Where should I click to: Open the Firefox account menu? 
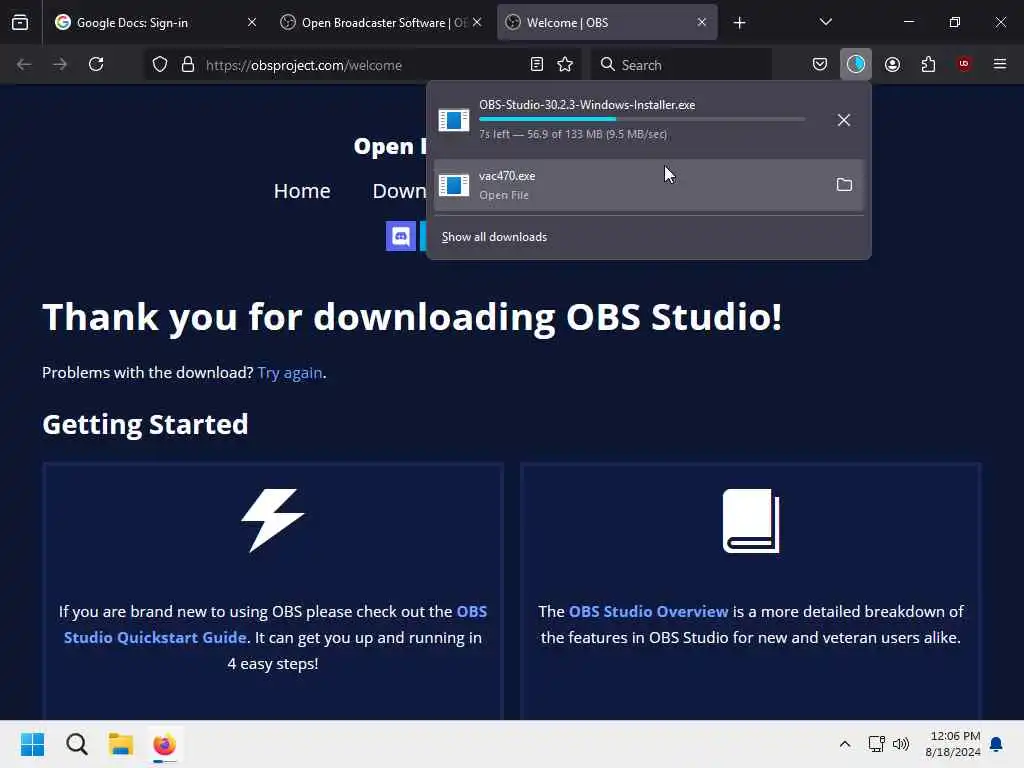click(892, 64)
